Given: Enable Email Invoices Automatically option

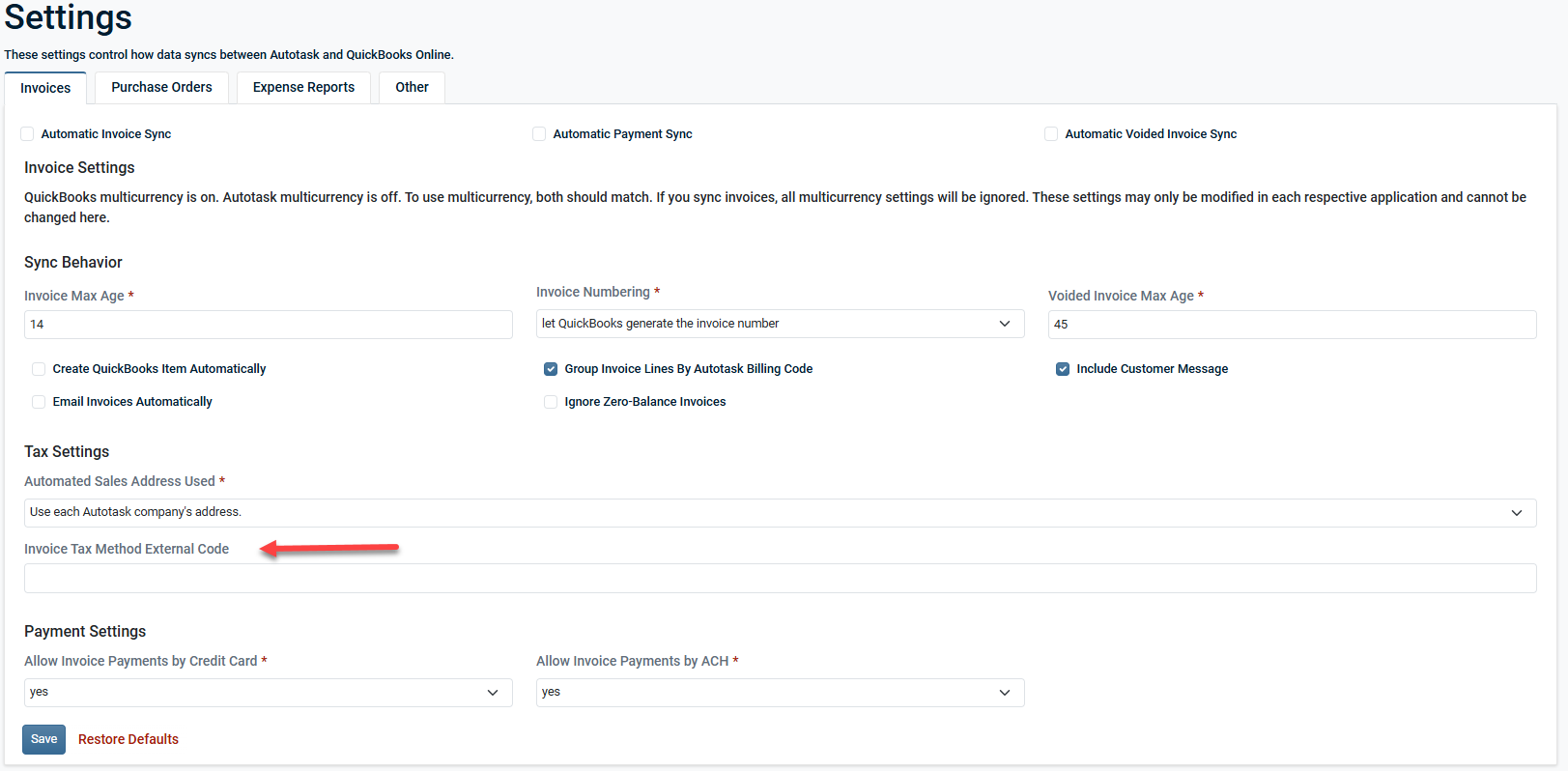Looking at the screenshot, I should coord(39,402).
